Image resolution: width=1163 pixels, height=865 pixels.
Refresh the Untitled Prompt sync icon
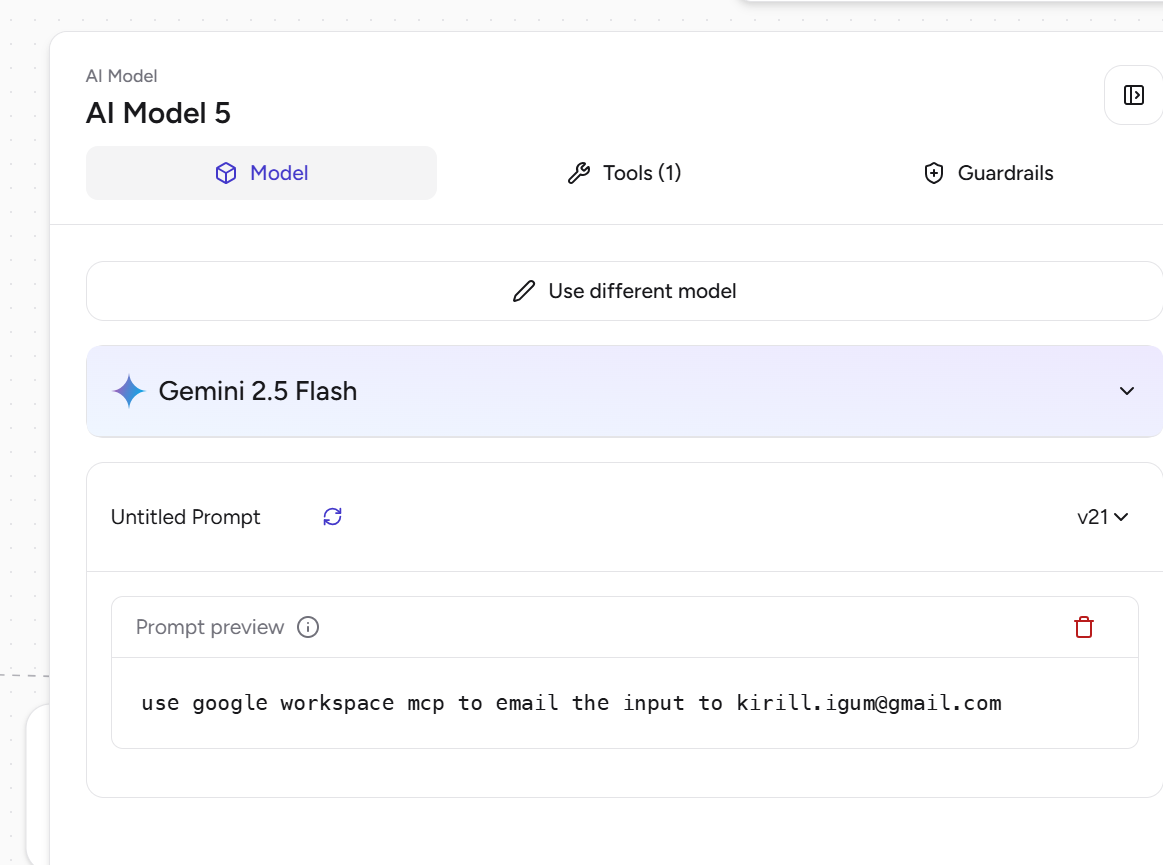(332, 517)
